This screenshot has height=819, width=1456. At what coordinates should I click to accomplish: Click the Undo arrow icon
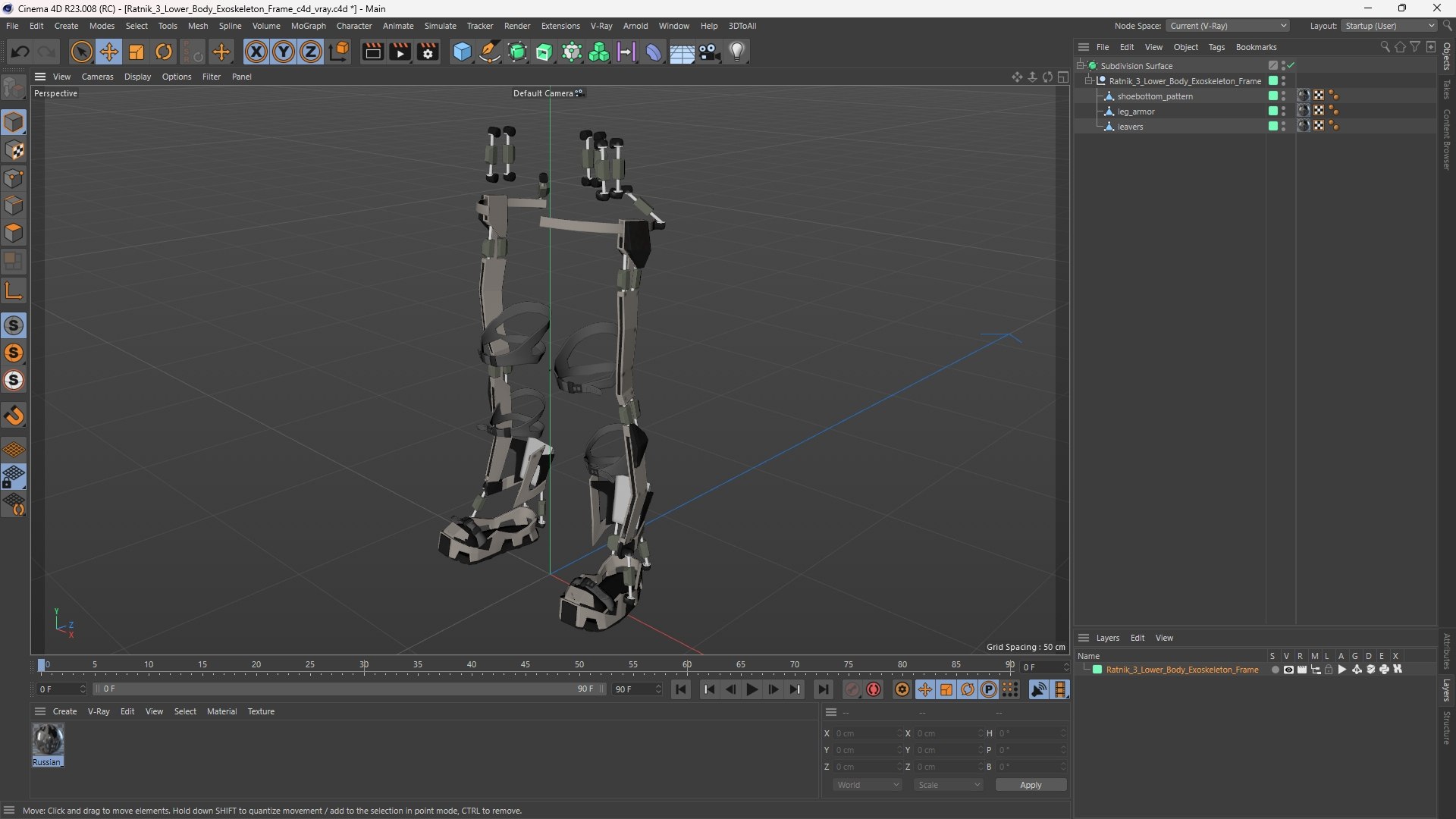(20, 52)
